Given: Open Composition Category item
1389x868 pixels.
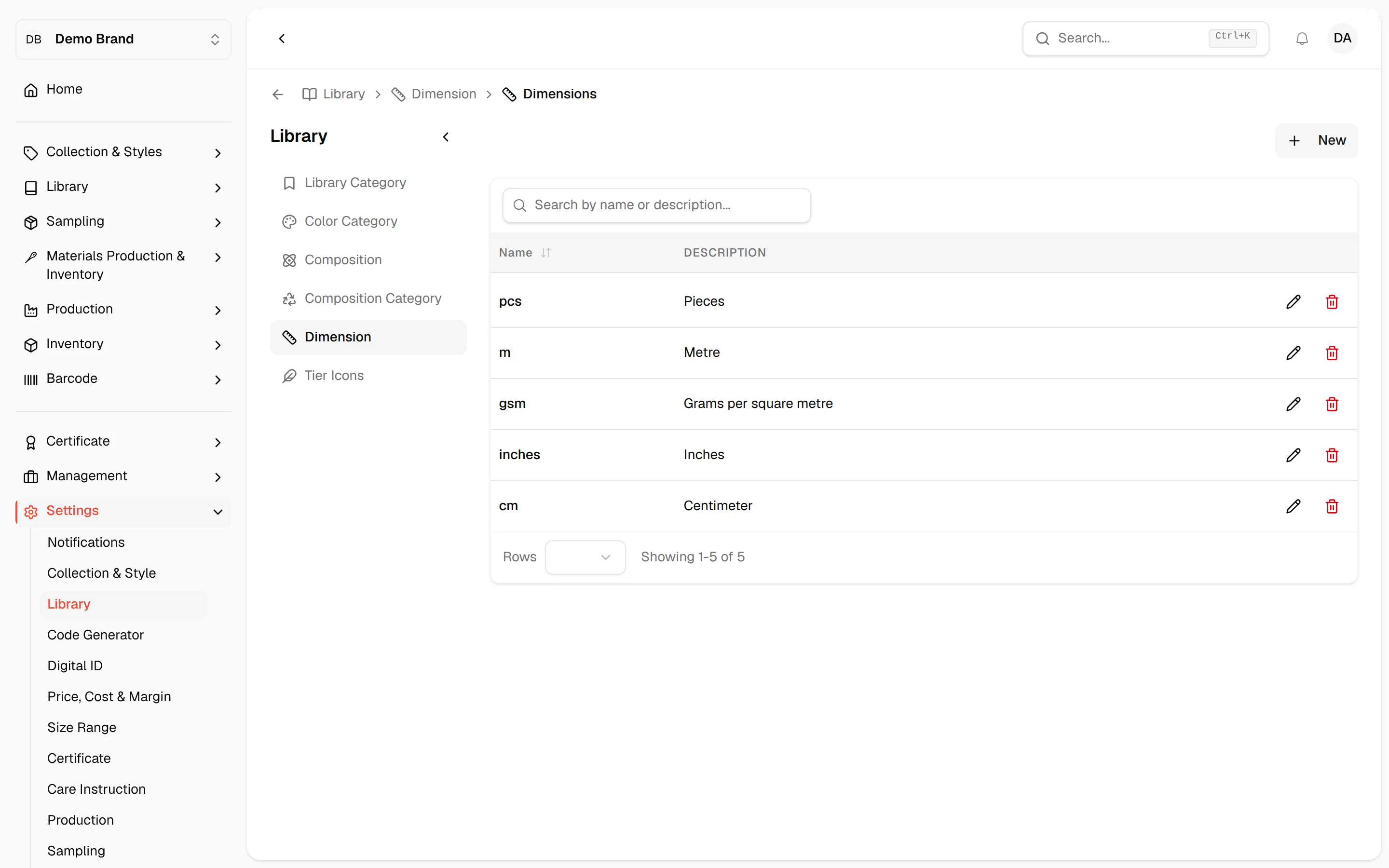Looking at the screenshot, I should 368,298.
